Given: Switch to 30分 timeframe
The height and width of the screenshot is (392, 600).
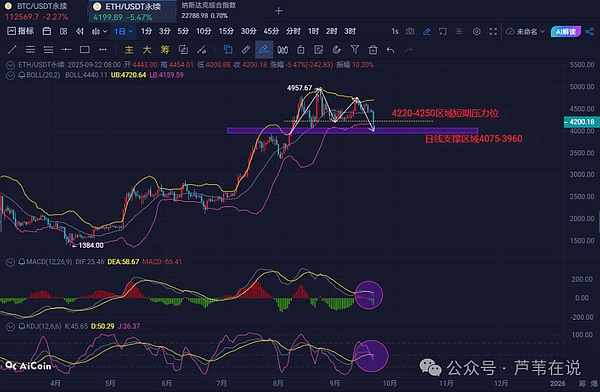Looking at the screenshot, I should tap(248, 31).
